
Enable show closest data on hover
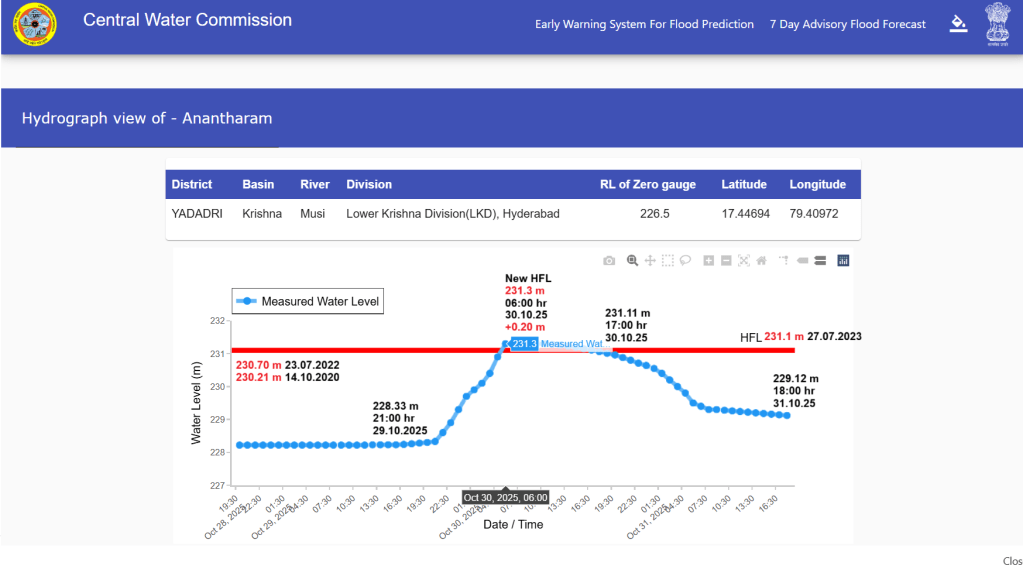tap(802, 261)
